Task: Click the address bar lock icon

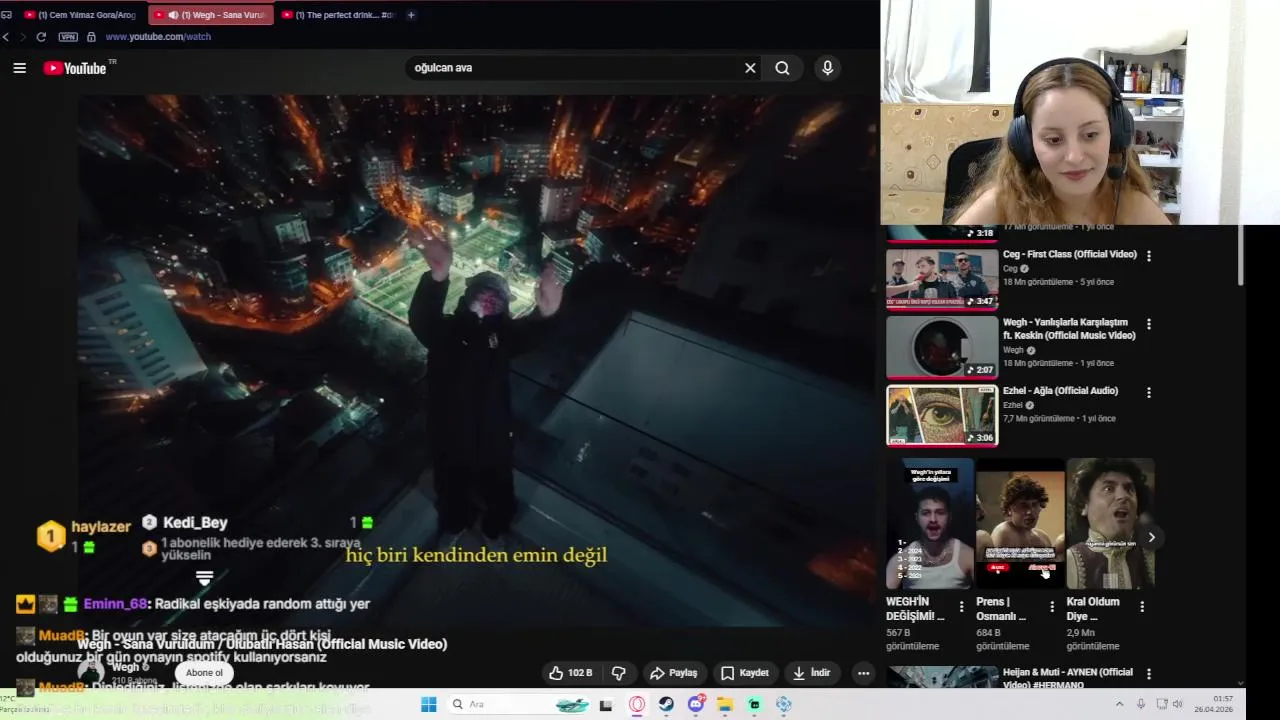Action: coord(91,37)
